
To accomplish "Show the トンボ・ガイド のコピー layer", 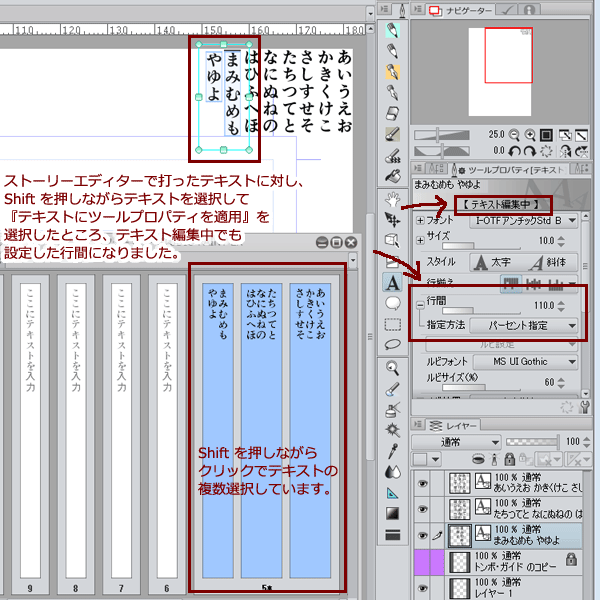I will 422,562.
